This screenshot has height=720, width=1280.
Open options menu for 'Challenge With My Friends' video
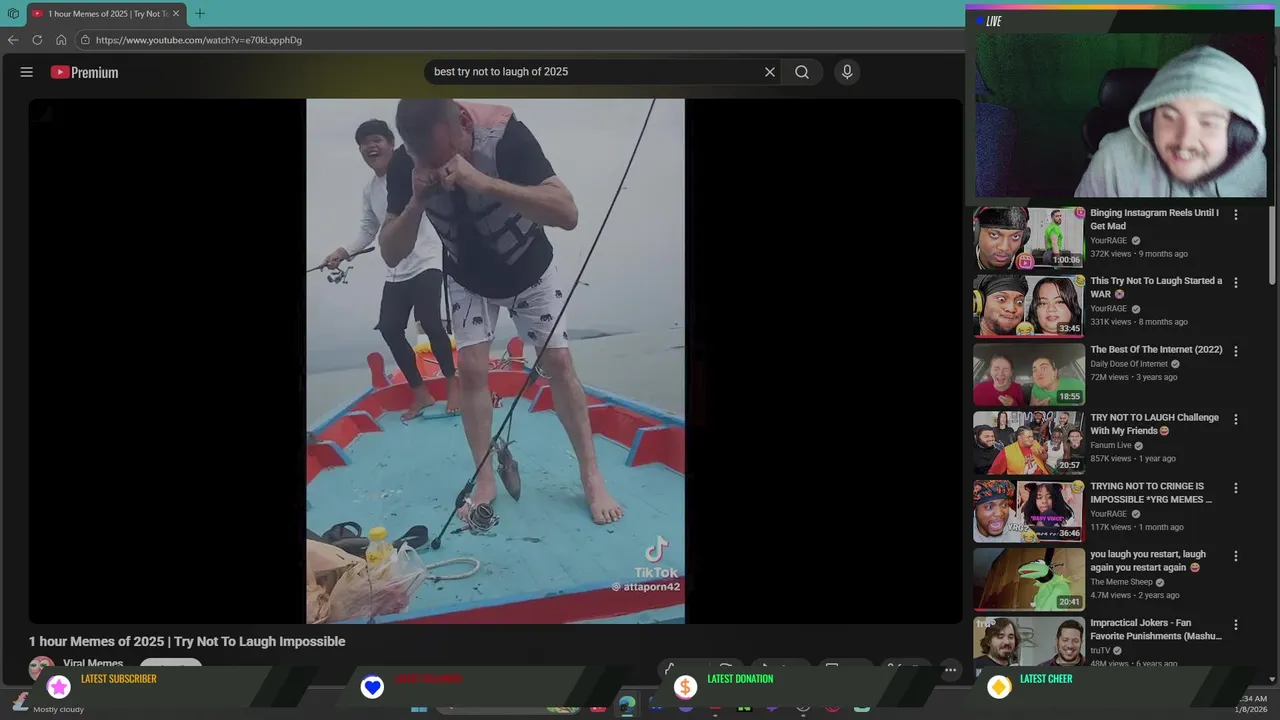[1236, 419]
